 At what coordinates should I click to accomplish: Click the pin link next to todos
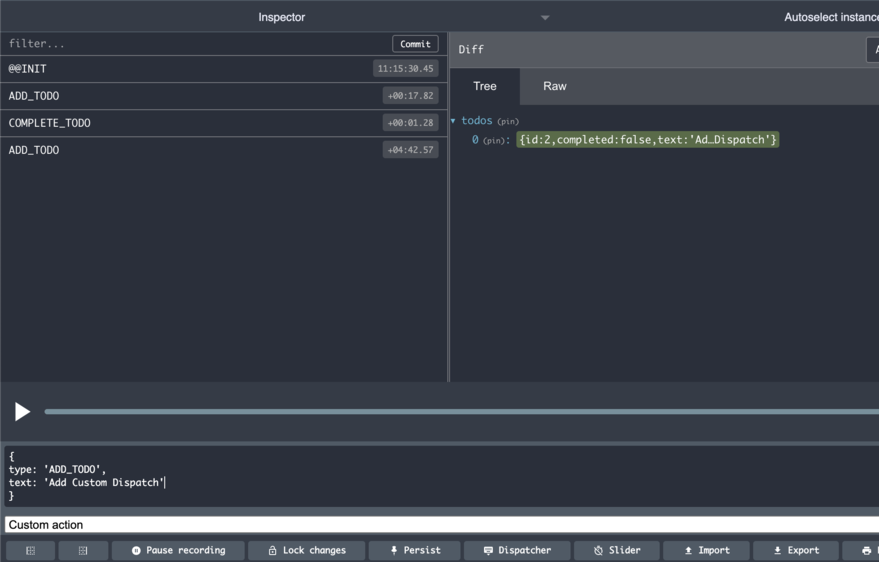coord(508,122)
